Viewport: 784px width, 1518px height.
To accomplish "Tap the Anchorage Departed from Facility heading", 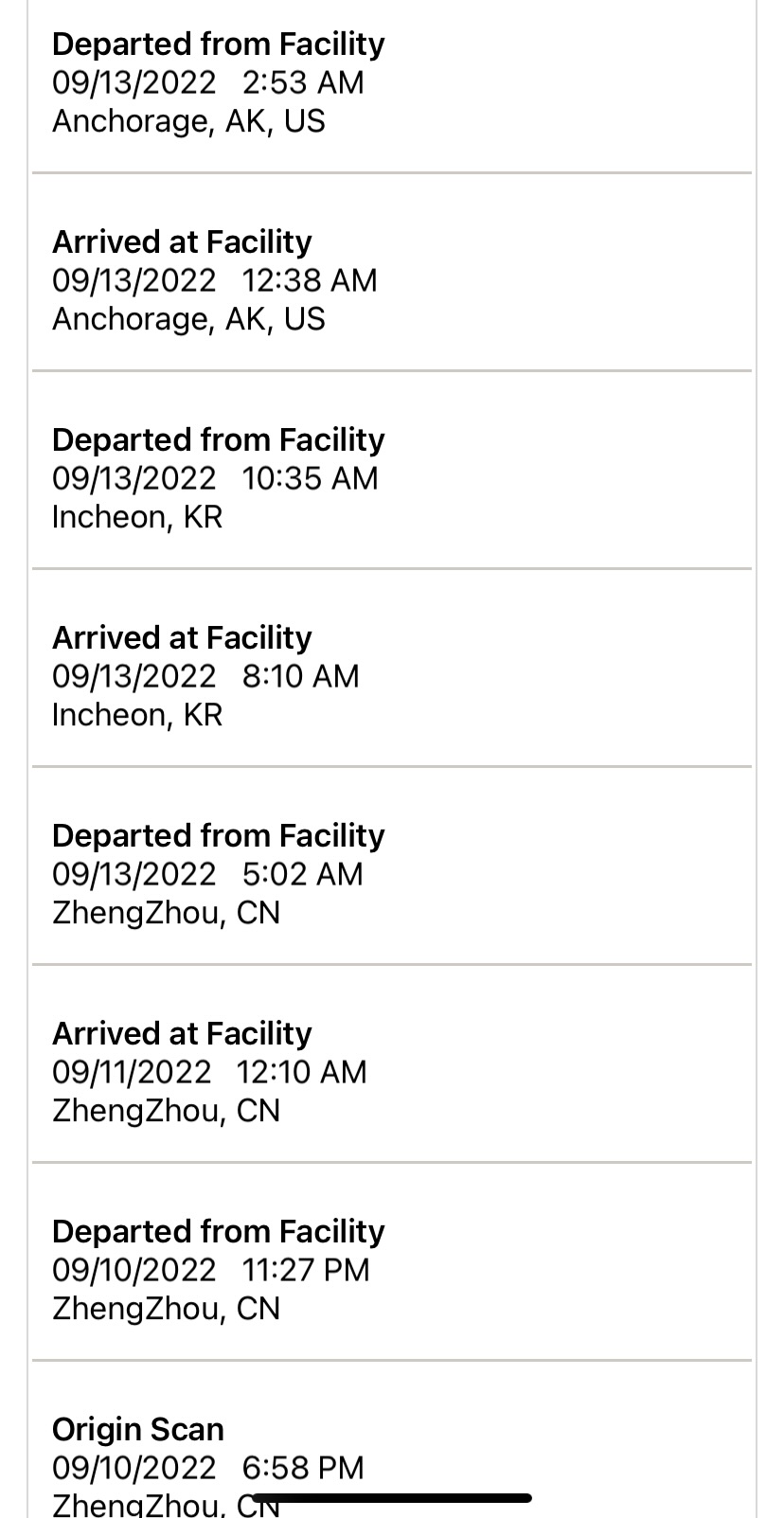I will pyautogui.click(x=218, y=45).
